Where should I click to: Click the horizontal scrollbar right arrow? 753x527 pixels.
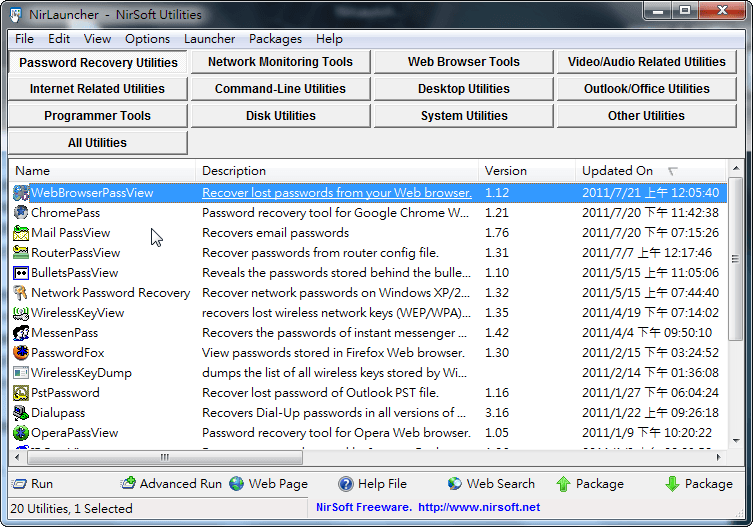click(719, 457)
